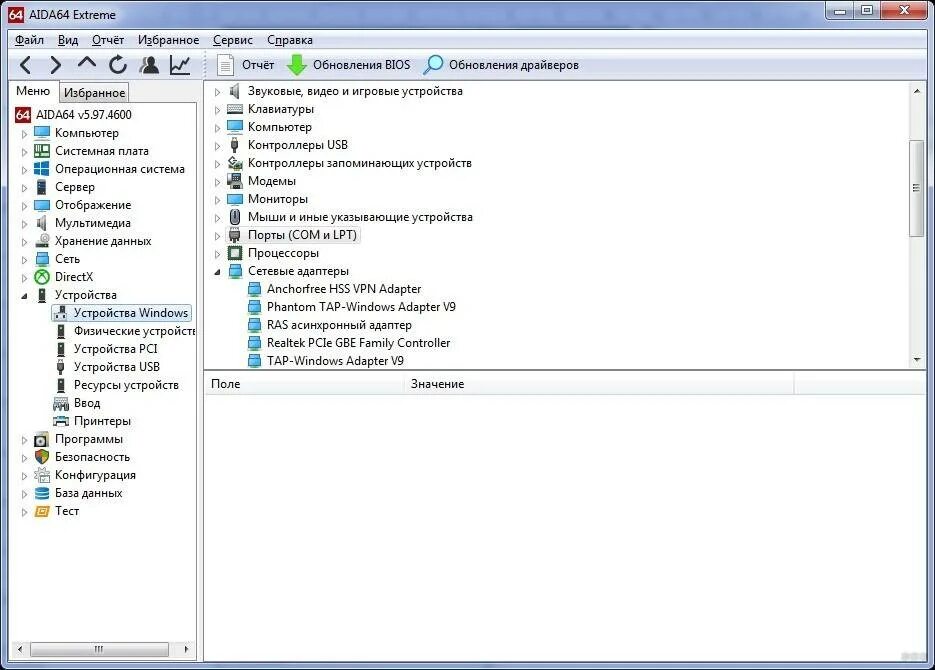The height and width of the screenshot is (670, 935).
Task: Select Контроллеры запоминающих устройств row
Action: click(359, 163)
